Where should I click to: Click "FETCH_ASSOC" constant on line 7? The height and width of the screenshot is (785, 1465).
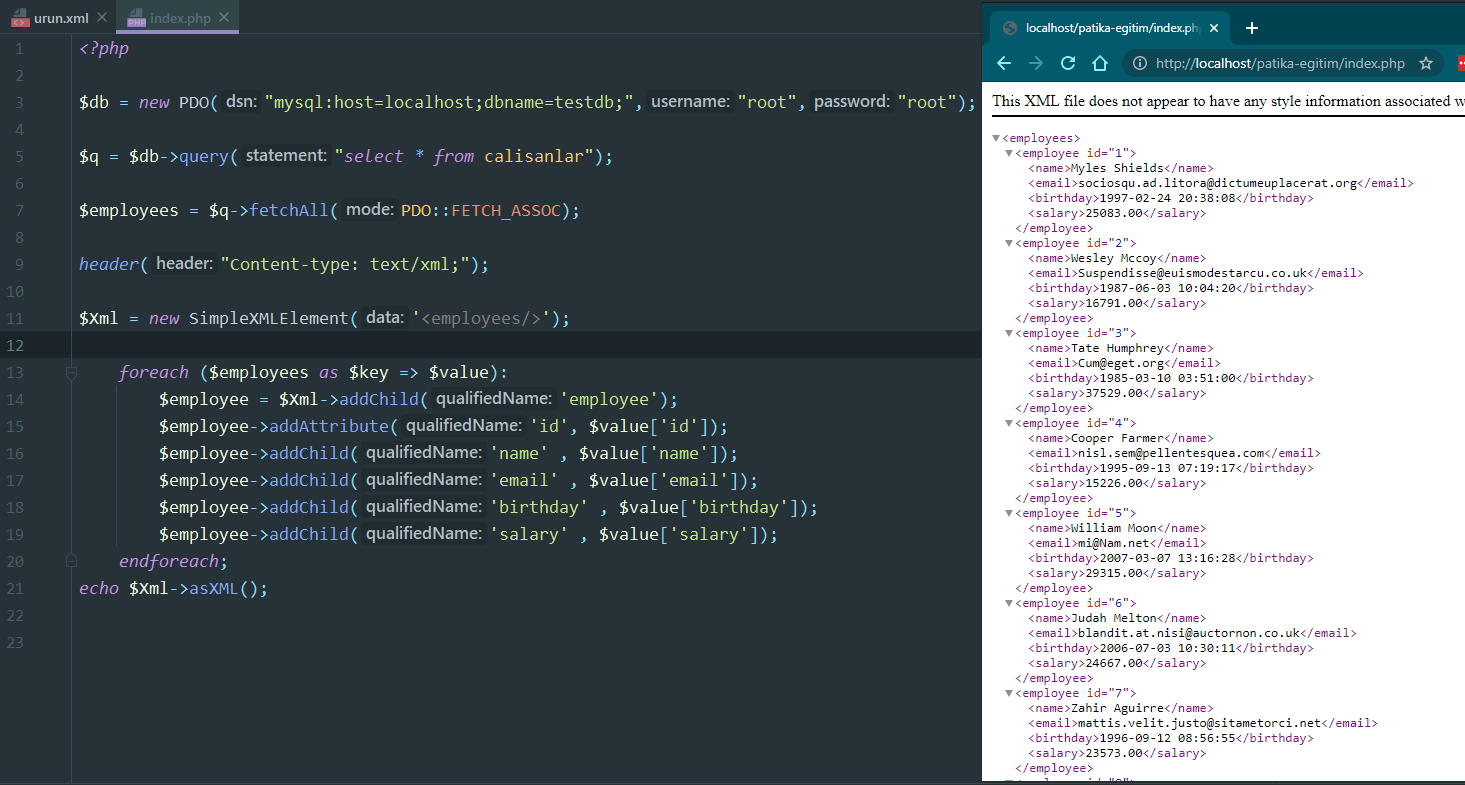coord(507,210)
